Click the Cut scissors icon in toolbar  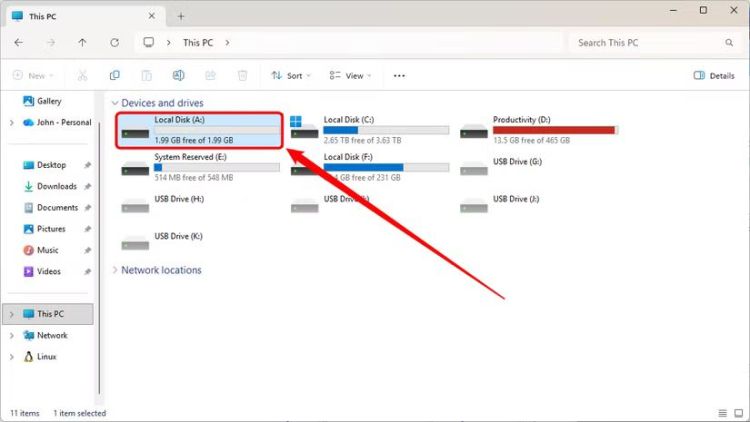click(82, 75)
